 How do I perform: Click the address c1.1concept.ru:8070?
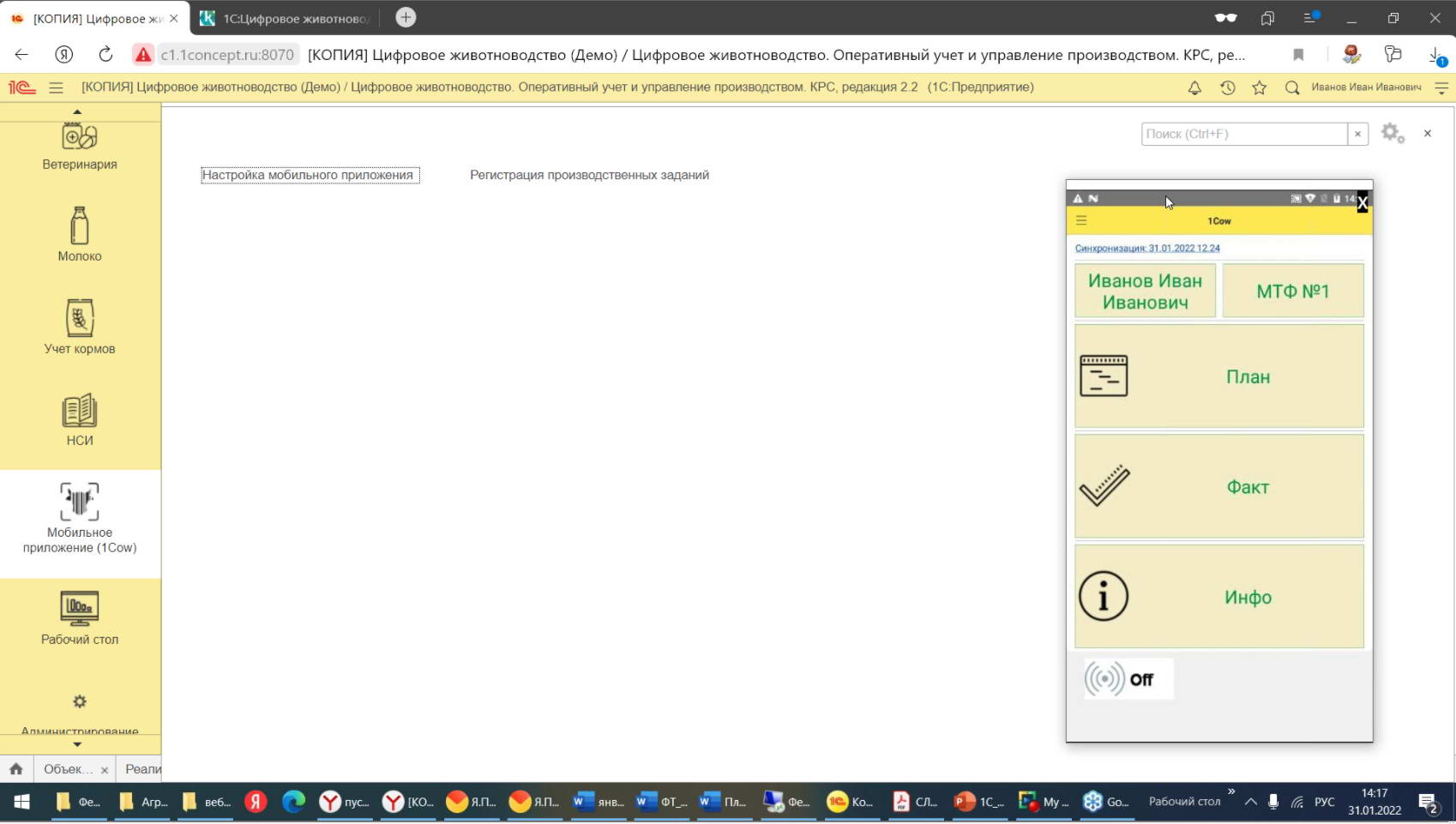(227, 55)
